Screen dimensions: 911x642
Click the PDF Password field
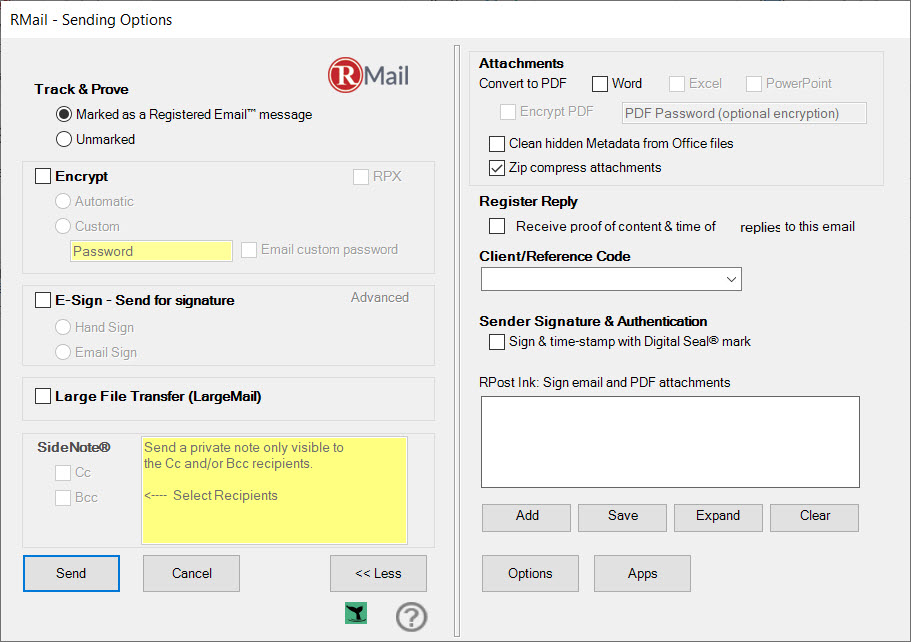pos(744,113)
